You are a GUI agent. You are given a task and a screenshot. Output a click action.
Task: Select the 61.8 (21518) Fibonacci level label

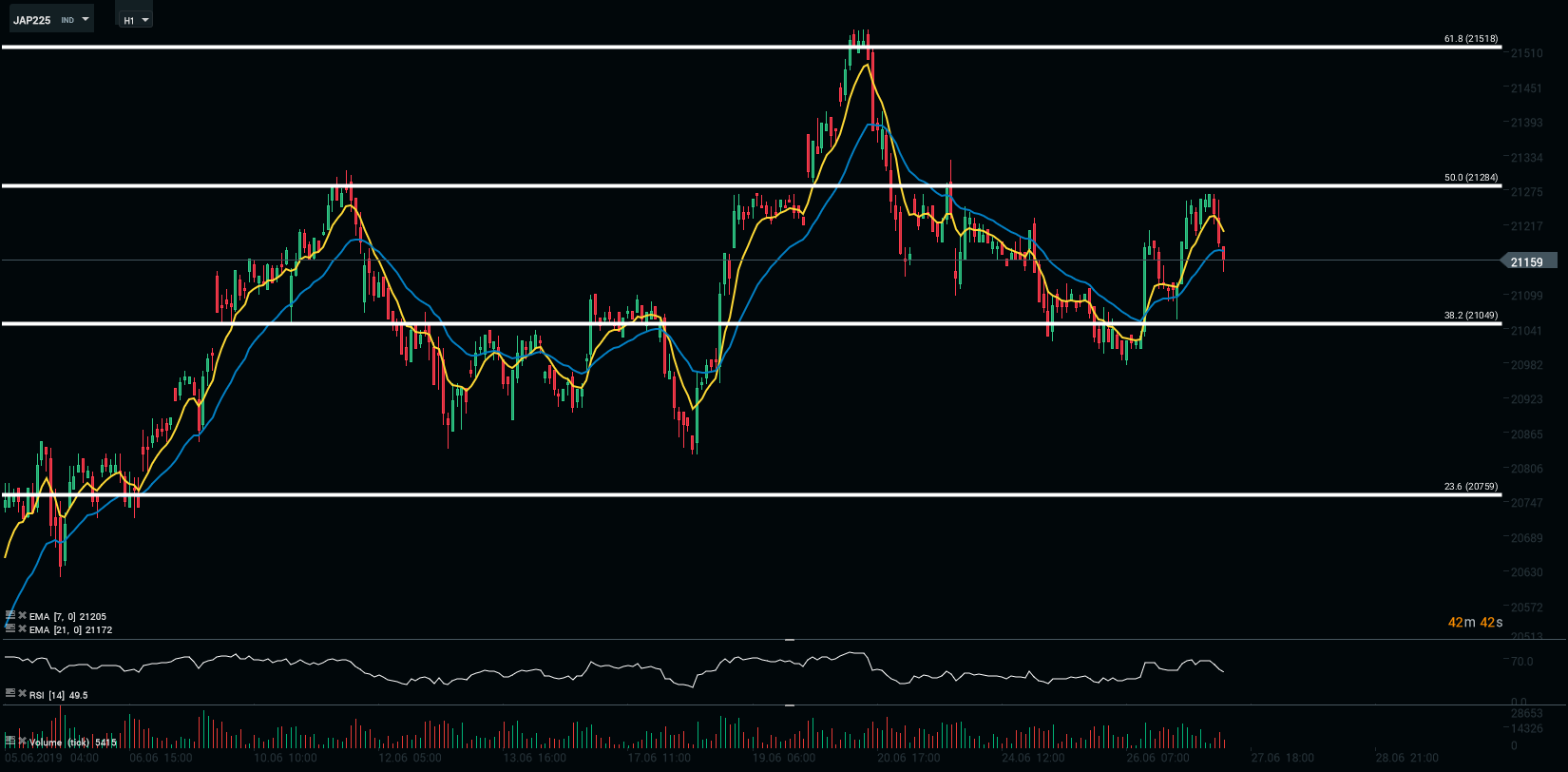click(x=1470, y=39)
